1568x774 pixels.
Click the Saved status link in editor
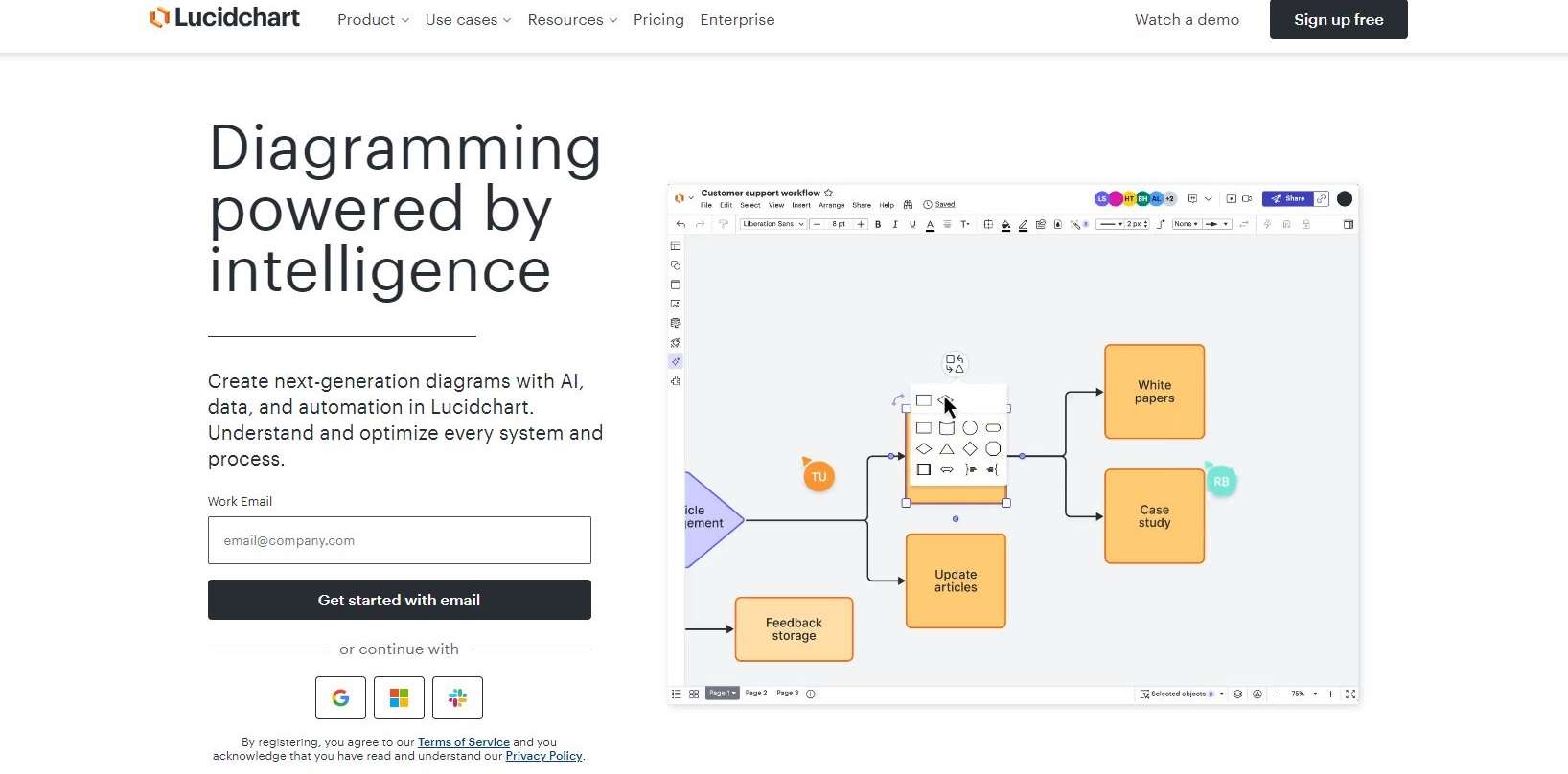(945, 204)
